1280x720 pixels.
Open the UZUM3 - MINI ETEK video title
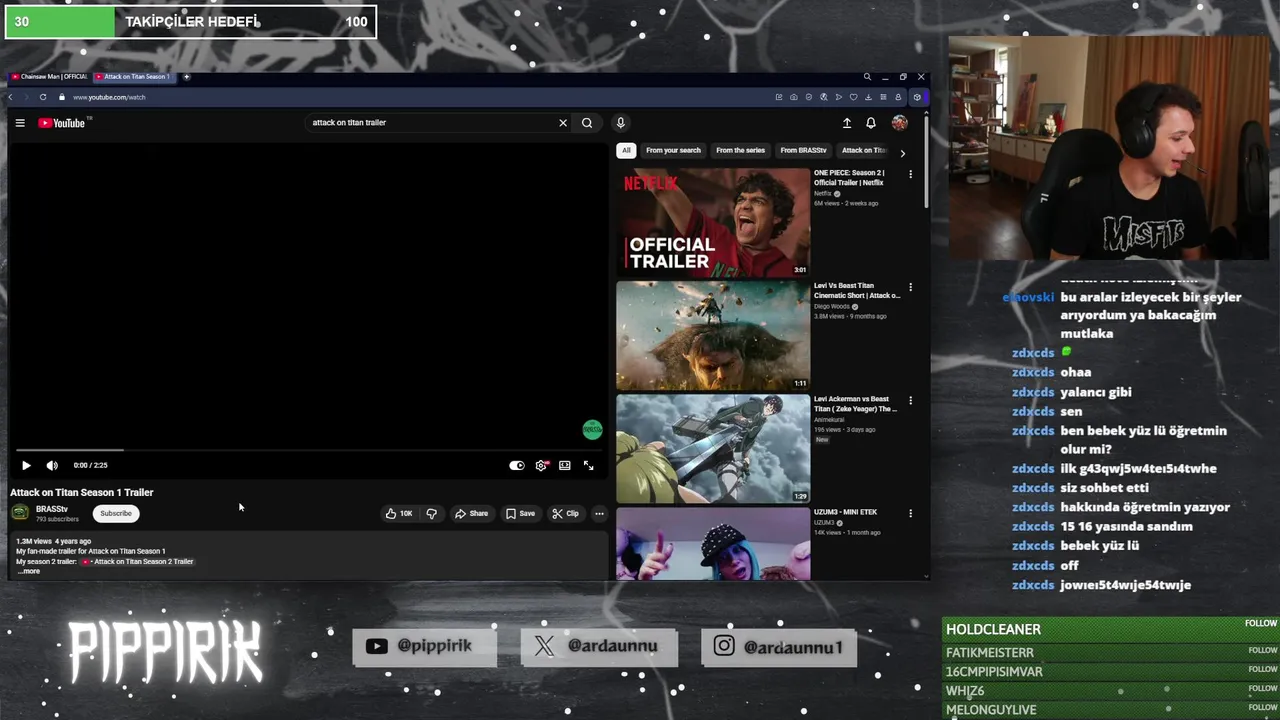tap(845, 512)
